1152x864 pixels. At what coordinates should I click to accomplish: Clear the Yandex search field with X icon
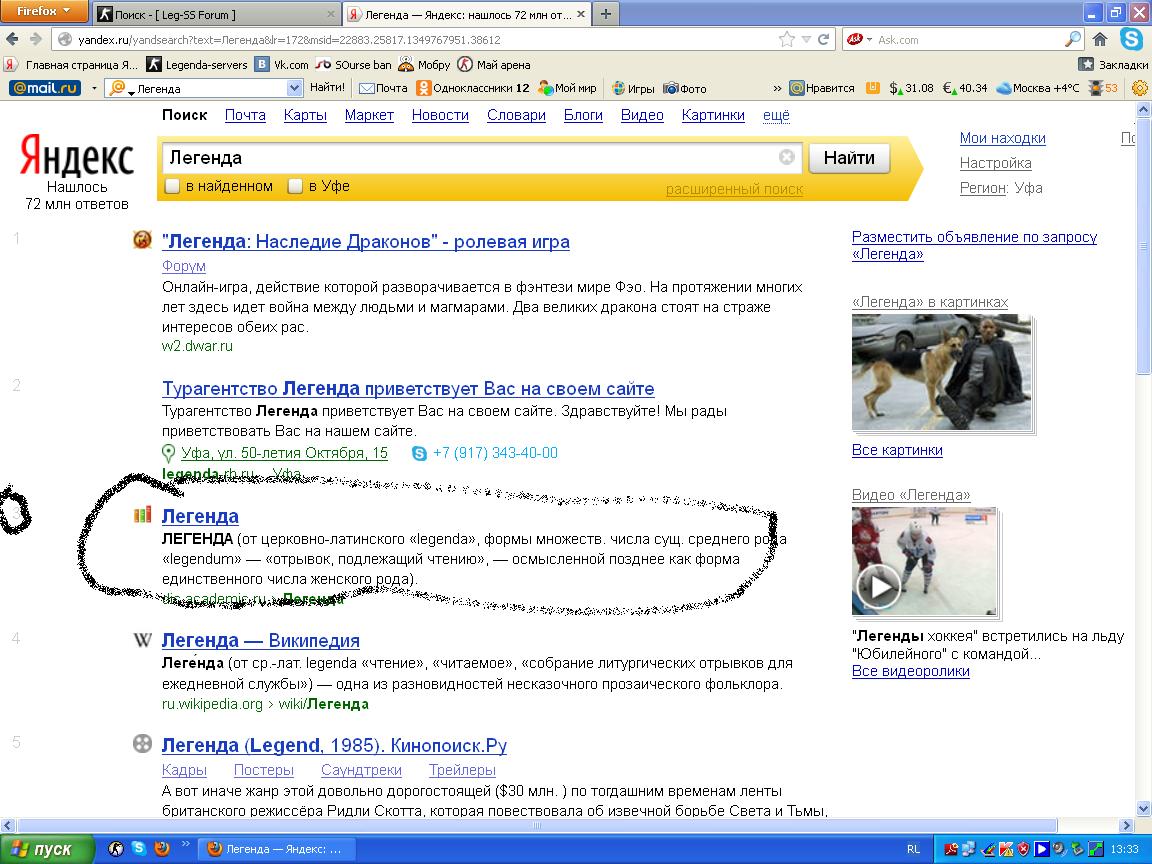pyautogui.click(x=786, y=156)
